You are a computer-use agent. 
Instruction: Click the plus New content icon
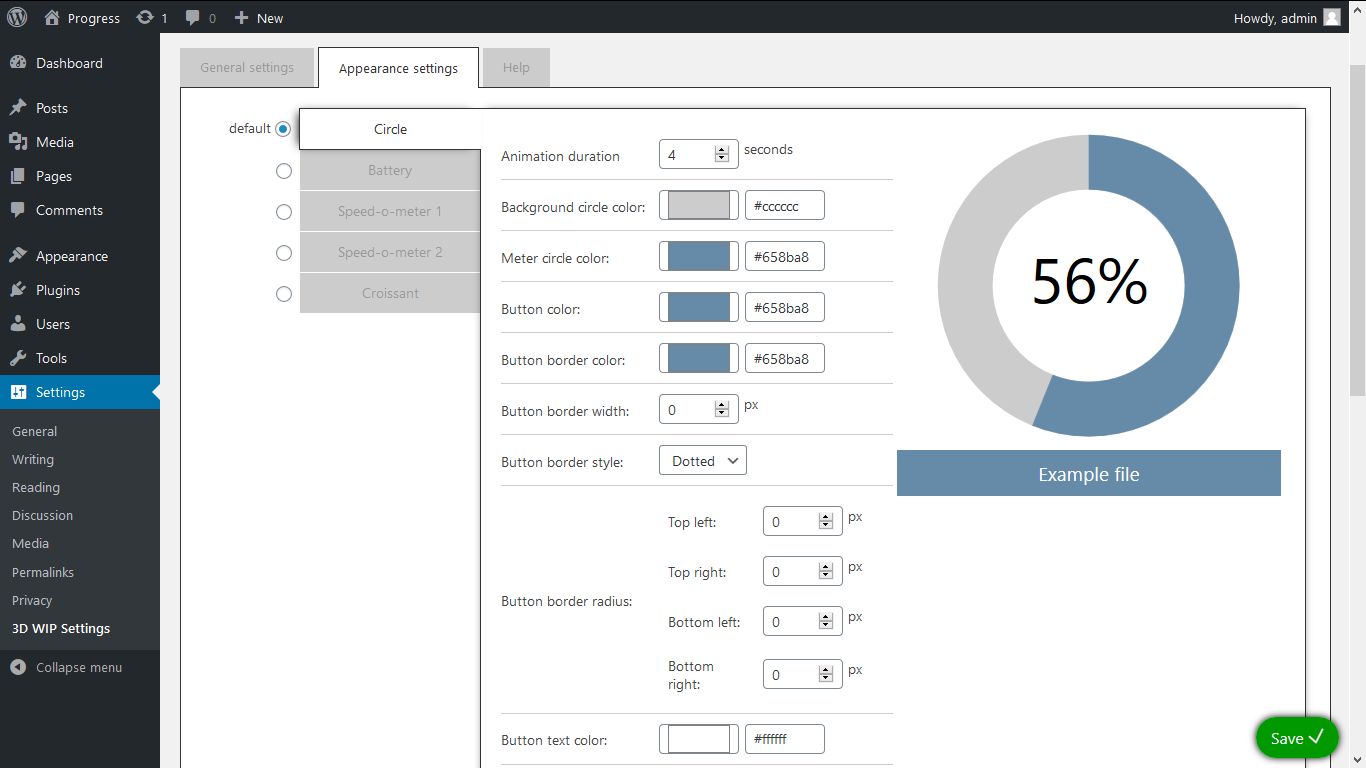coord(241,18)
